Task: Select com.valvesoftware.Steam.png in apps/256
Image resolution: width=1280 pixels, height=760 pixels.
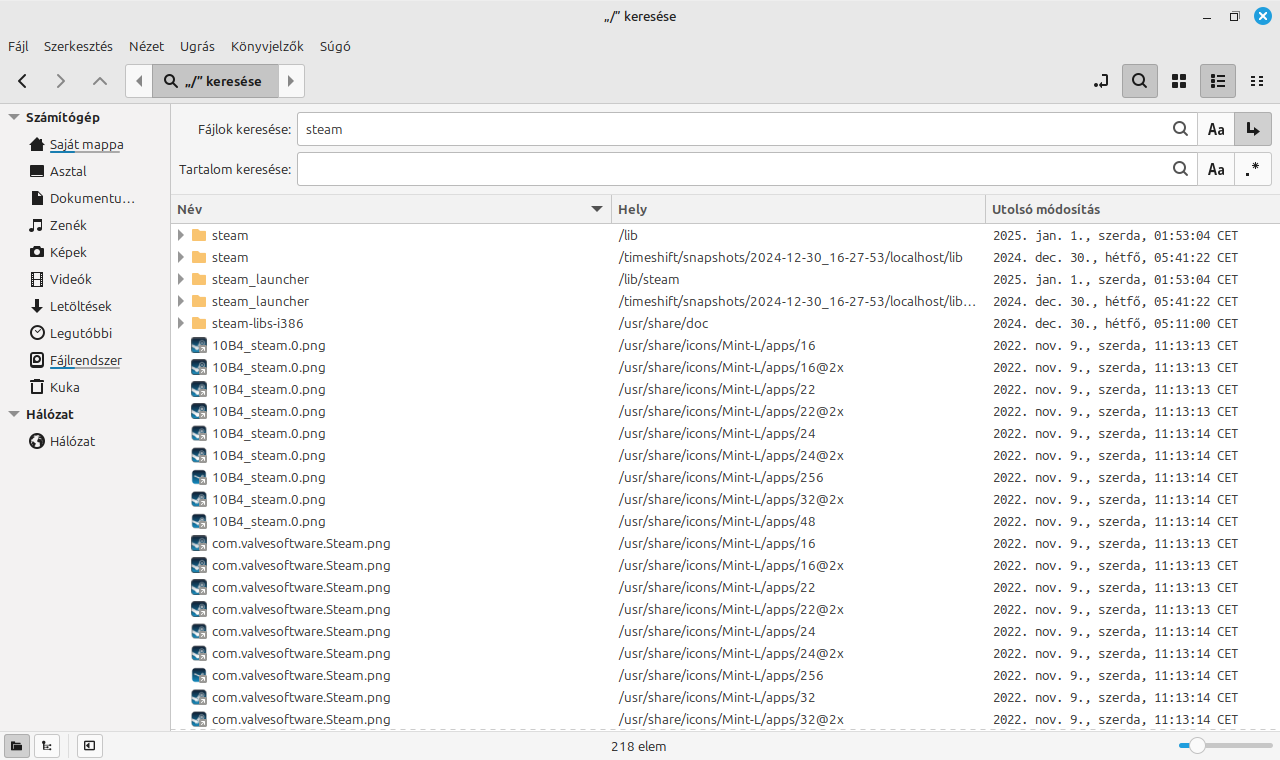Action: (x=301, y=675)
